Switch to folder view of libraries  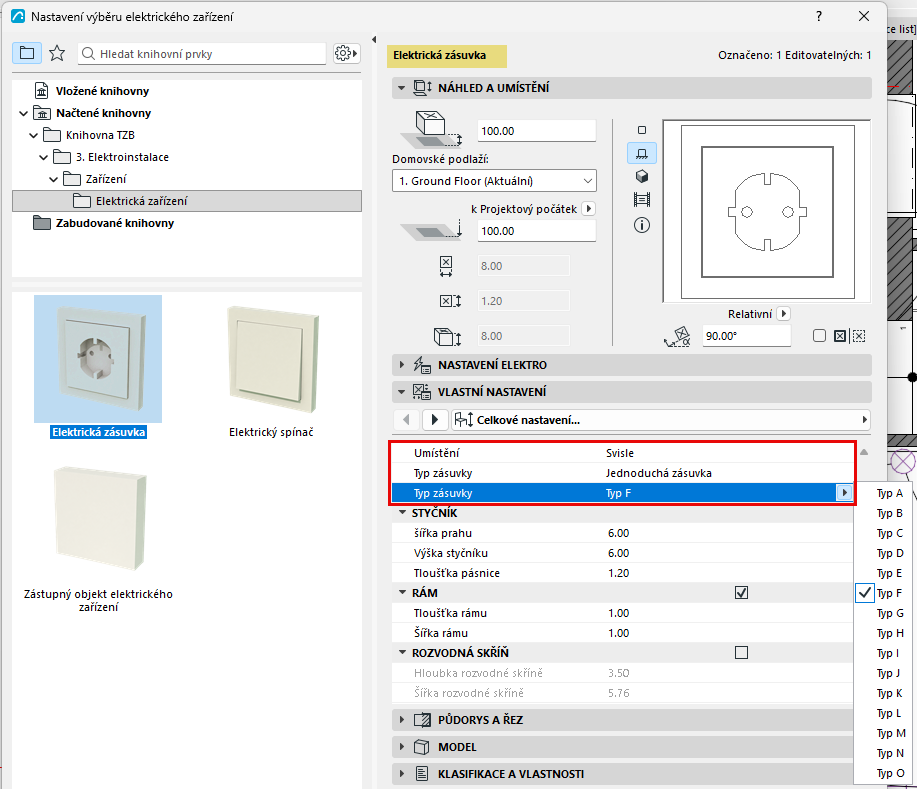(x=27, y=53)
